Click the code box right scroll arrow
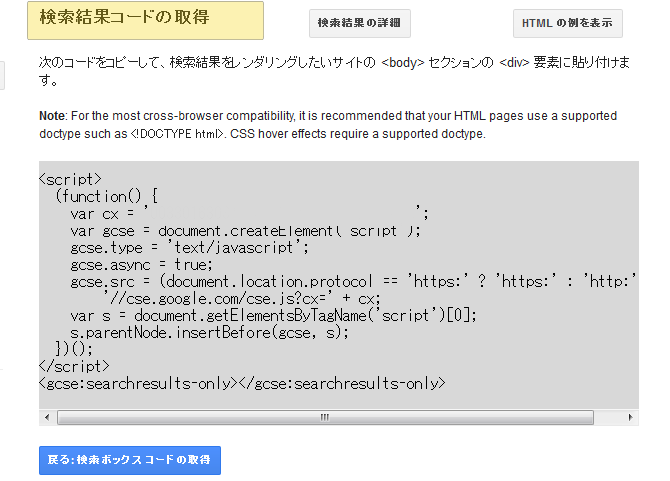670x481 pixels. pos(630,417)
